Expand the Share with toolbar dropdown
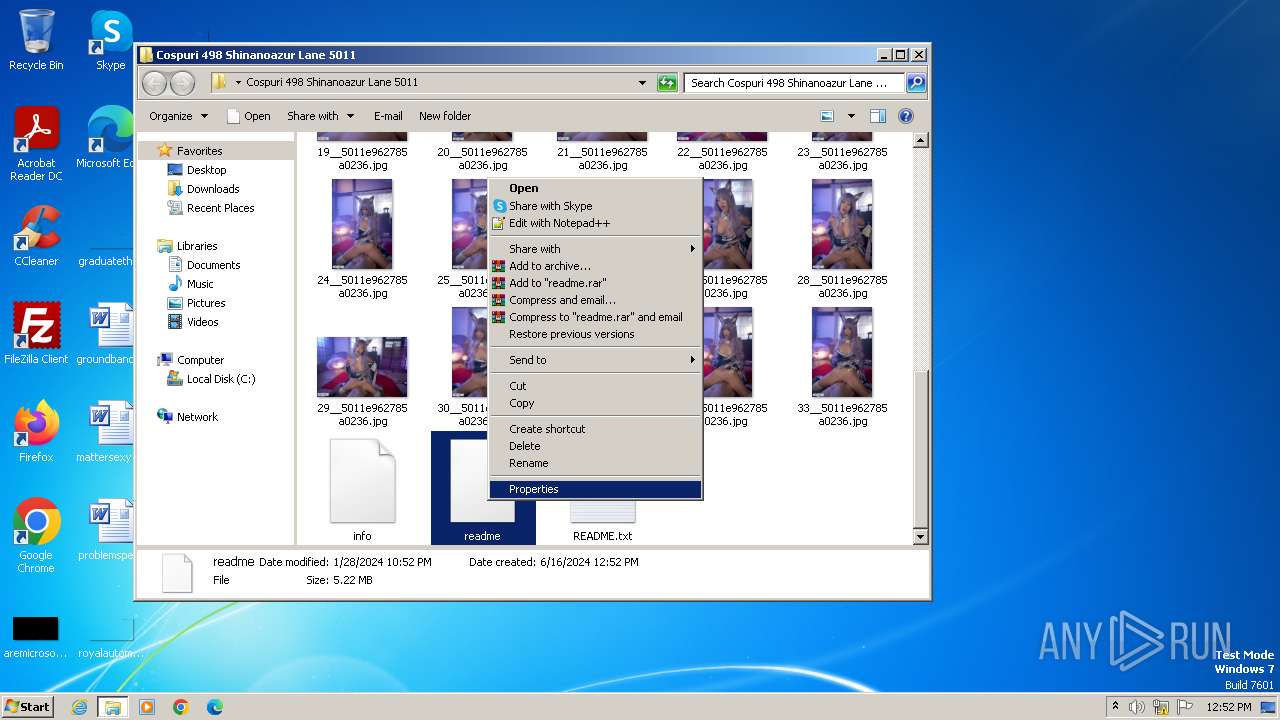This screenshot has height=720, width=1280. coord(320,116)
